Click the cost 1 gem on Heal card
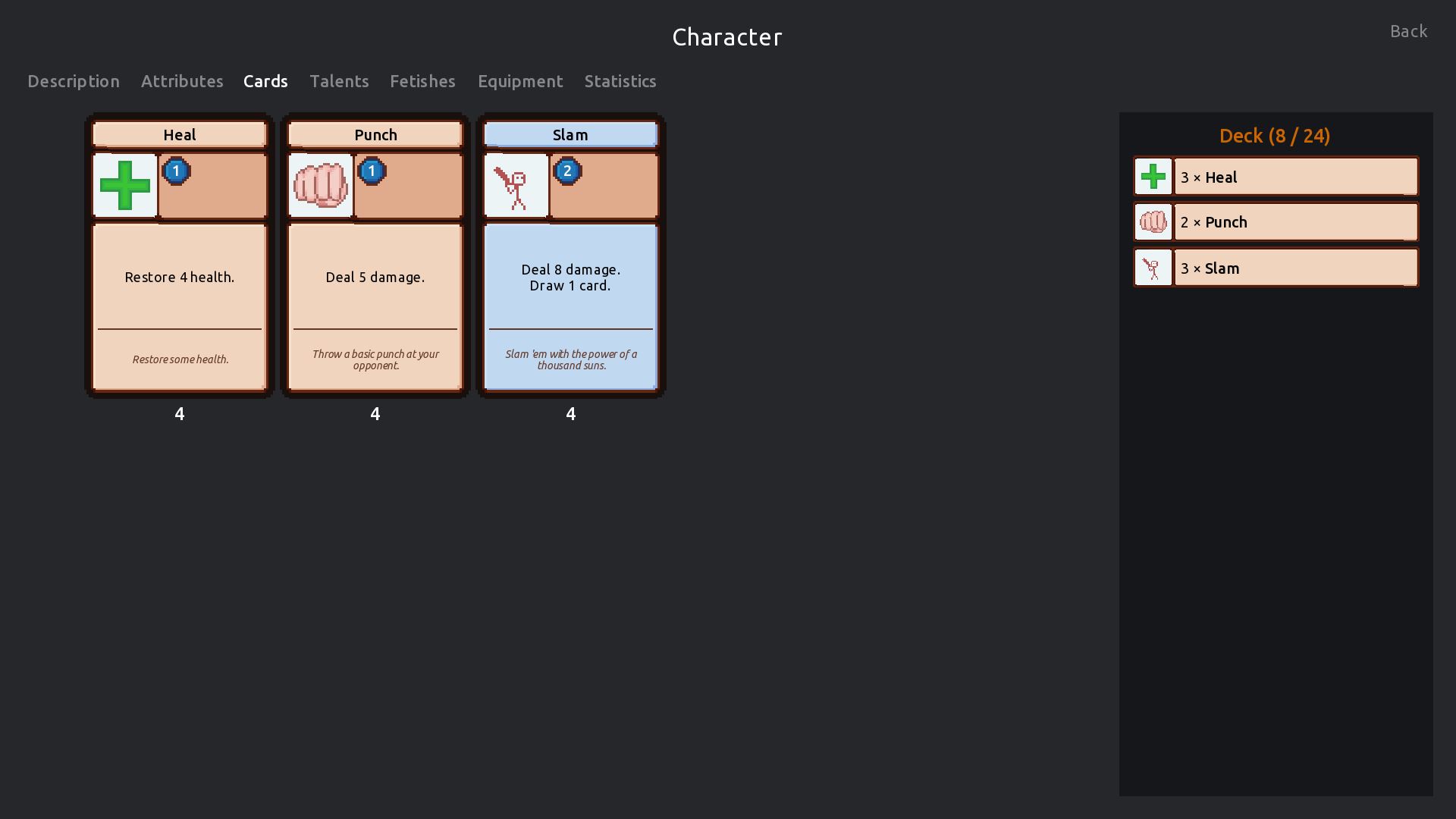The height and width of the screenshot is (819, 1456). tap(176, 171)
